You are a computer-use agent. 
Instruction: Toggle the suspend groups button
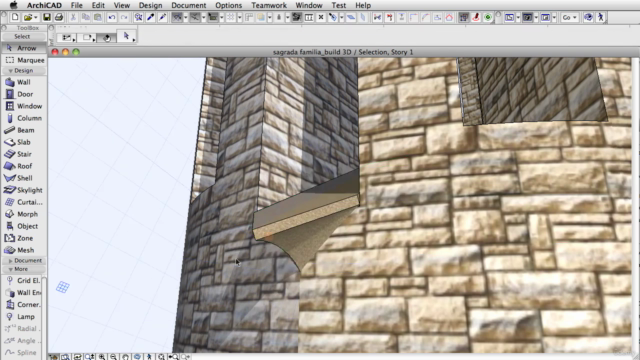click(464, 17)
